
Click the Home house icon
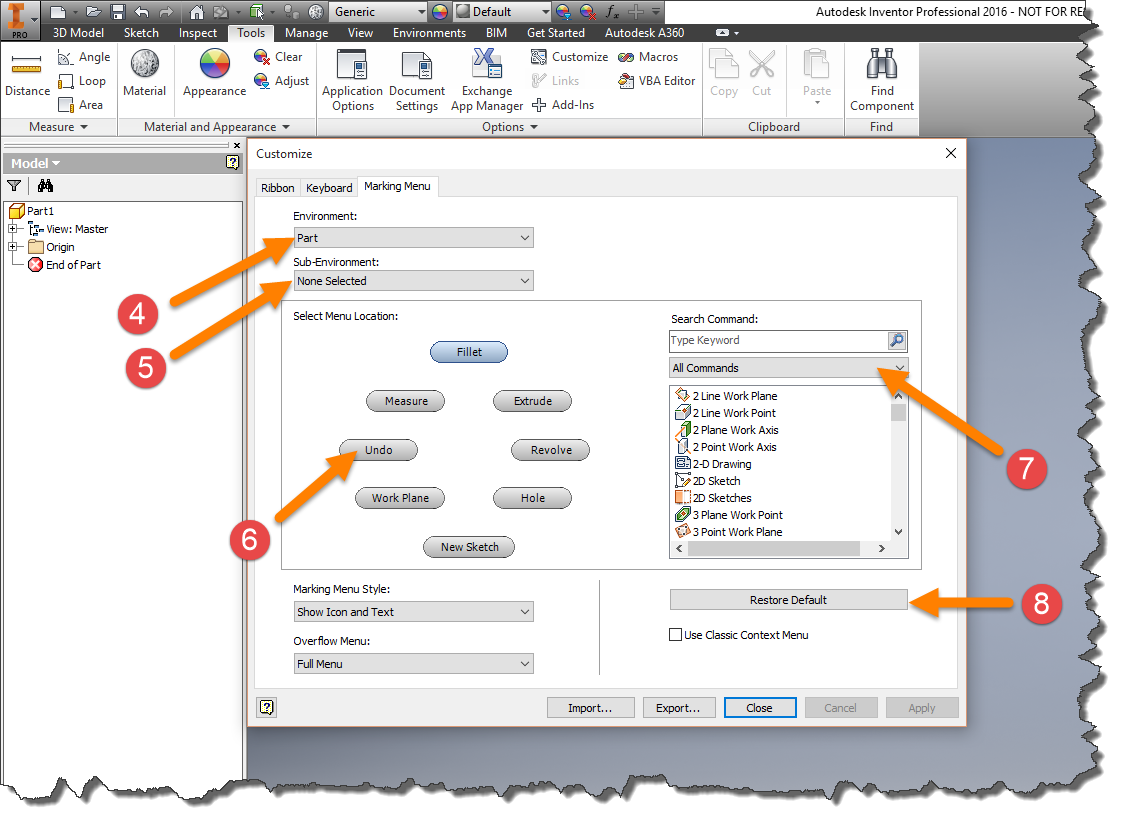(x=196, y=11)
